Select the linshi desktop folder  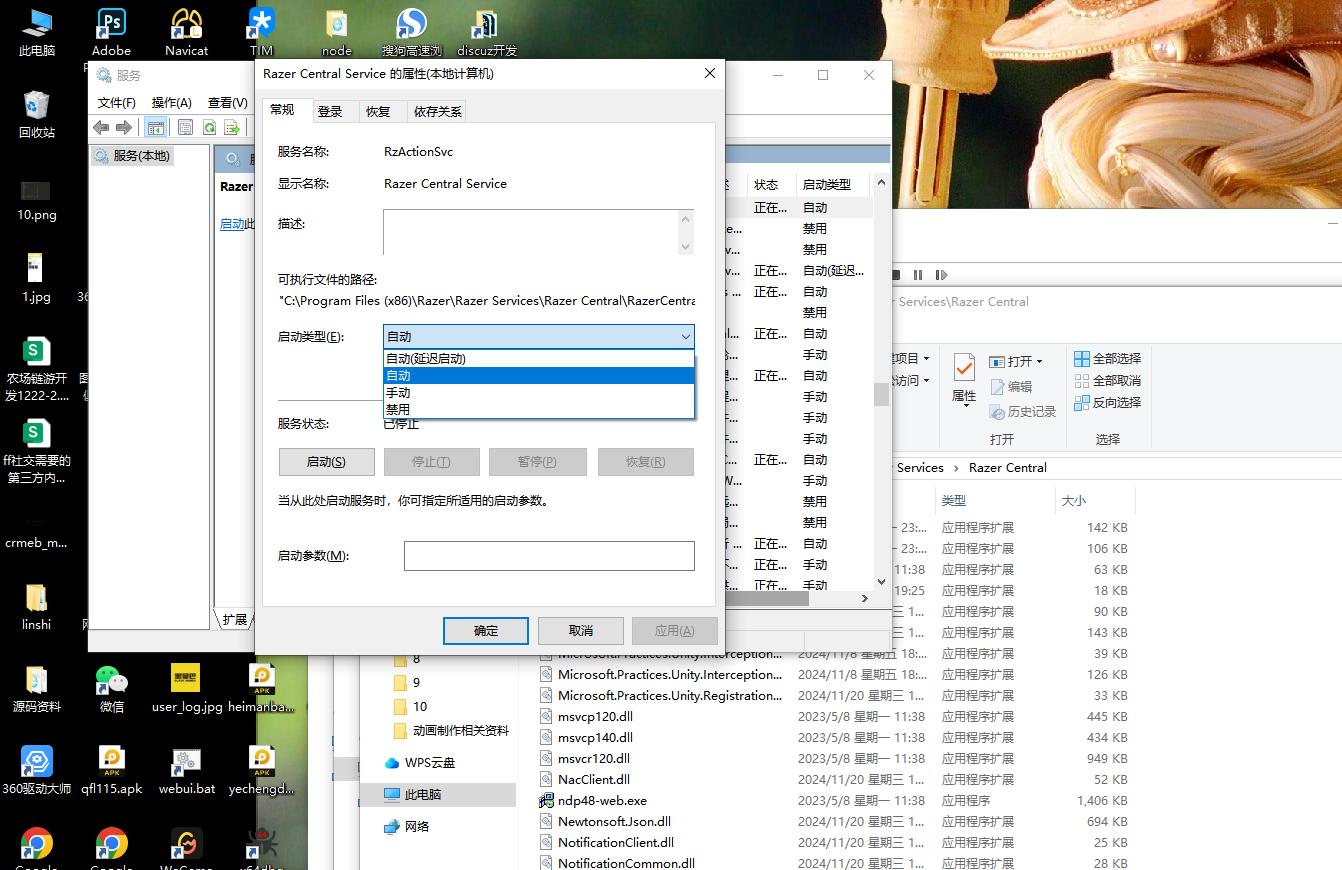(35, 607)
